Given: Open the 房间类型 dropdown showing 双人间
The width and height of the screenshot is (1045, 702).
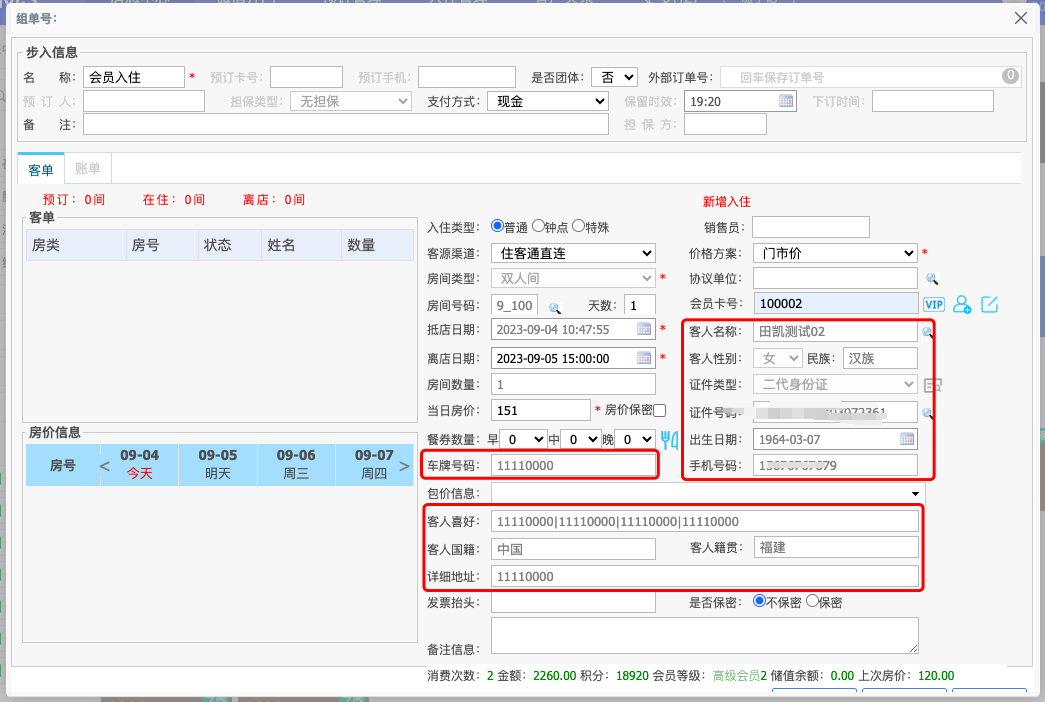Looking at the screenshot, I should point(573,278).
